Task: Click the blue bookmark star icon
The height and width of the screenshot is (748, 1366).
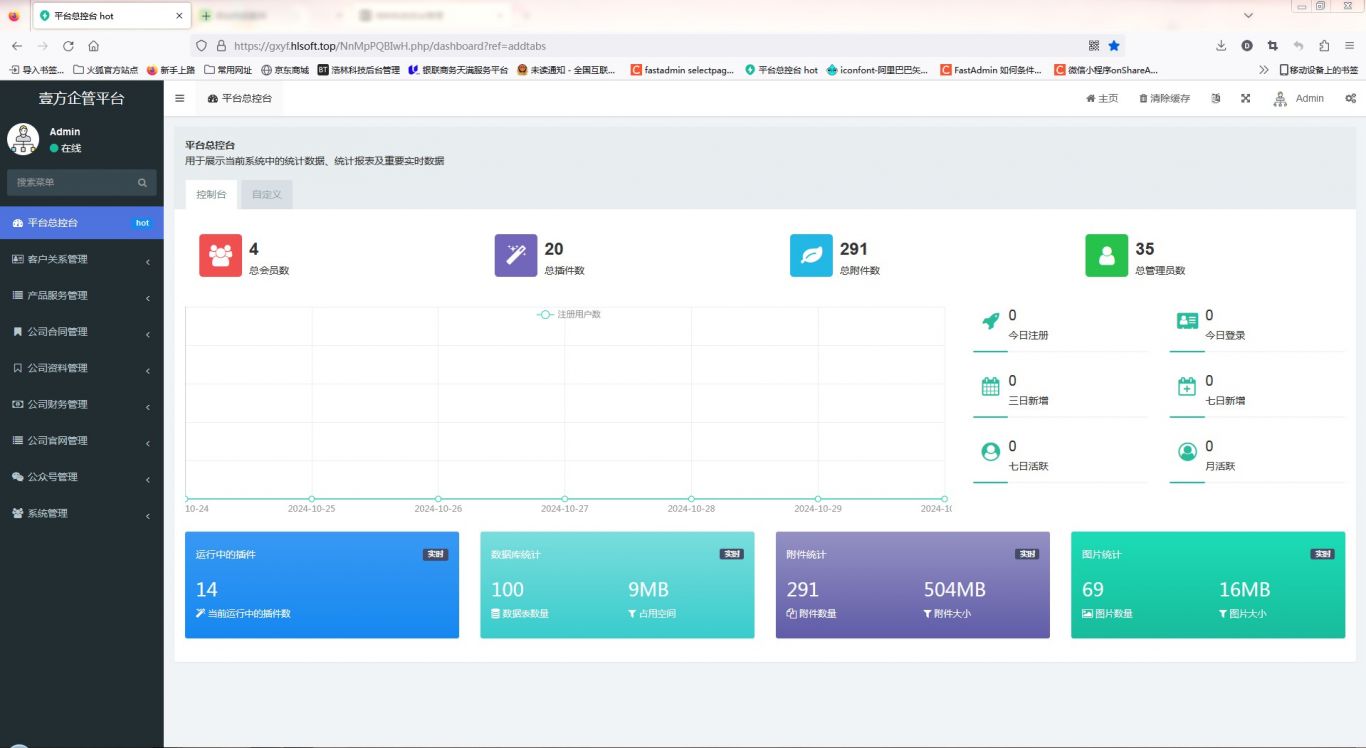Action: [1114, 45]
